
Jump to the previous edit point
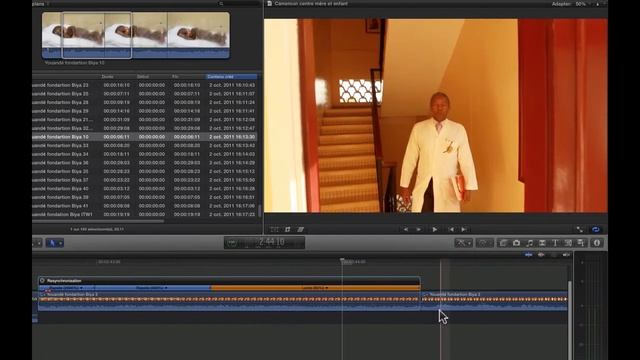point(451,229)
